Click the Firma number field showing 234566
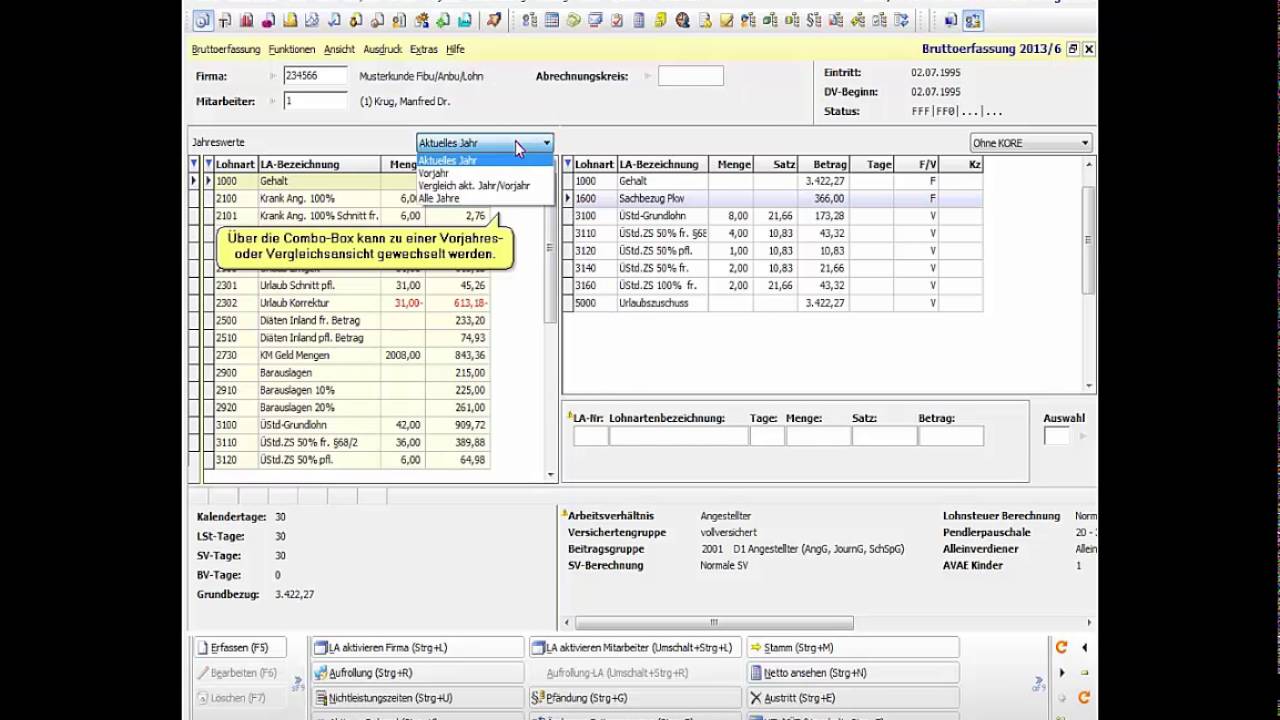This screenshot has height=720, width=1280. (x=315, y=76)
